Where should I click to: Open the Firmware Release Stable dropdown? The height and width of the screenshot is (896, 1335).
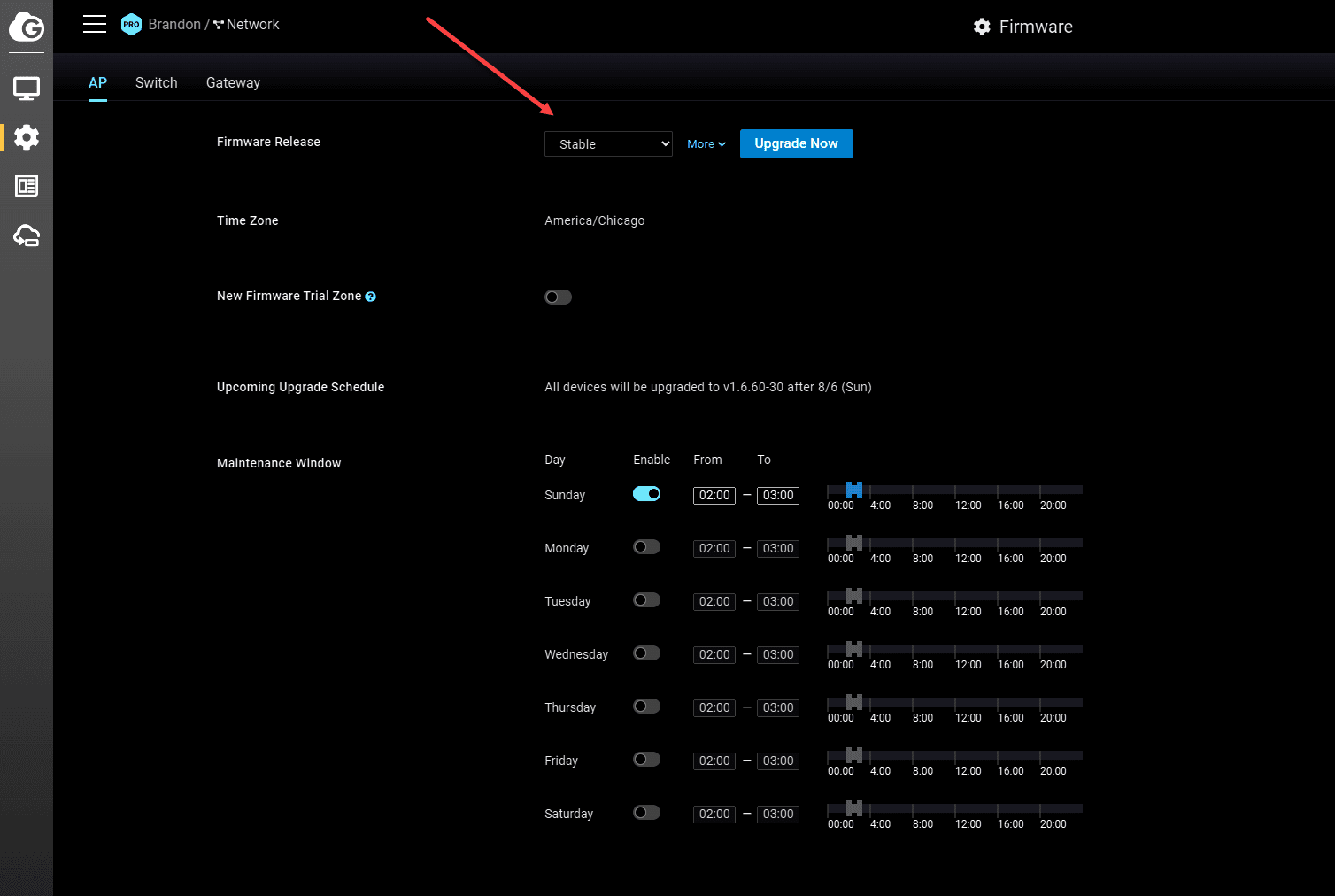click(608, 144)
